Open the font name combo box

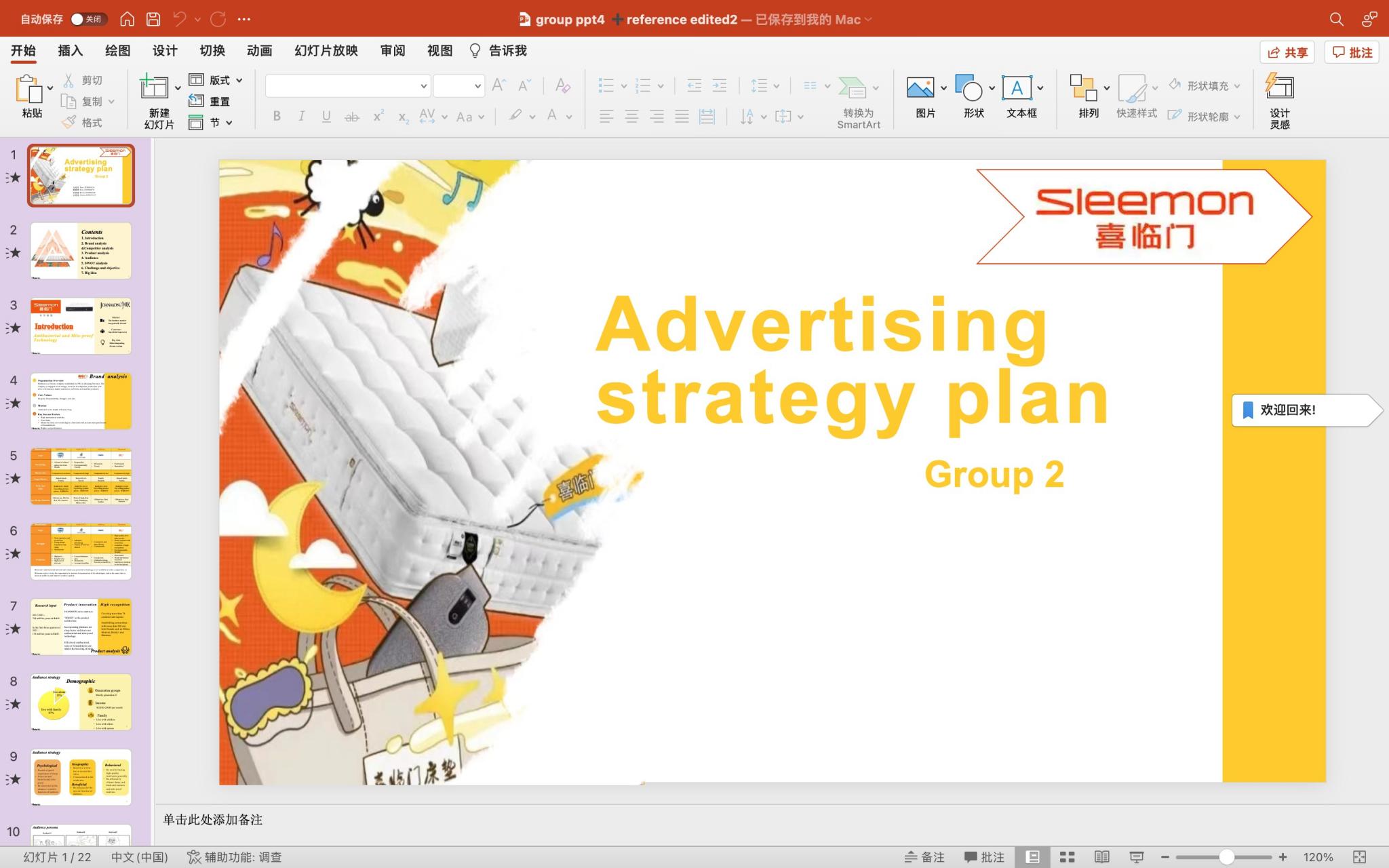[x=347, y=85]
